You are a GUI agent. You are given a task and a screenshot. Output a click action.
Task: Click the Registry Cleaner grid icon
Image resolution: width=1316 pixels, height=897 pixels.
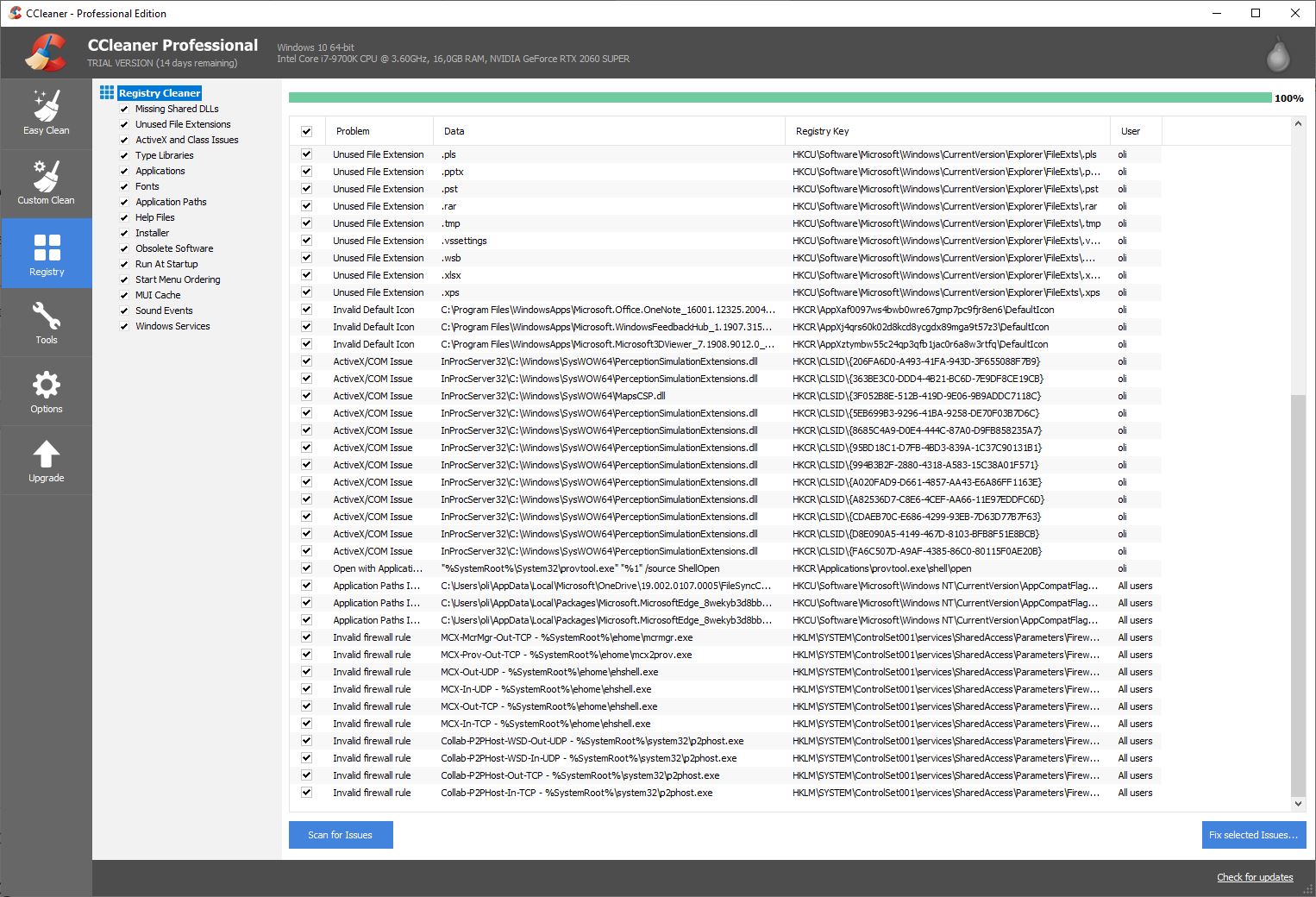(107, 92)
